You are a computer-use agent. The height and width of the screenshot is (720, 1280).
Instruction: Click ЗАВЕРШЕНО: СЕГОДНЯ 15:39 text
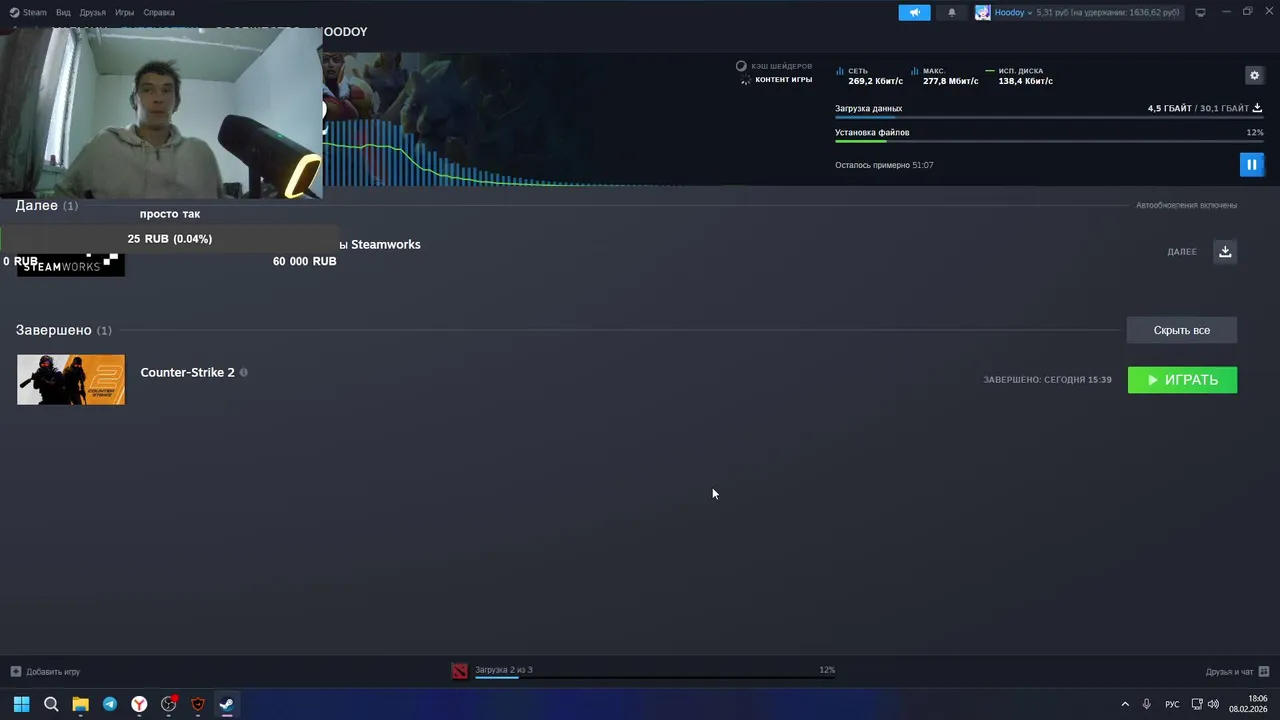(1047, 380)
